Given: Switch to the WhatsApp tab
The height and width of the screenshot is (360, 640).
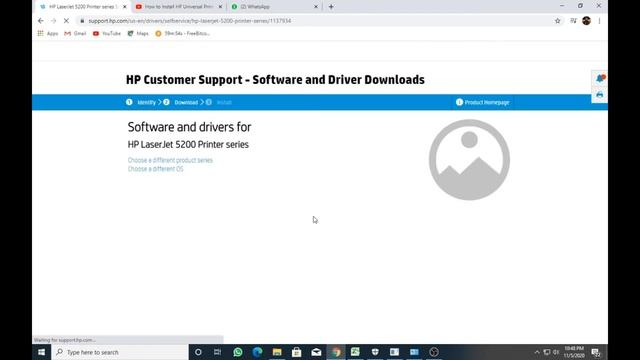Looking at the screenshot, I should 274,7.
